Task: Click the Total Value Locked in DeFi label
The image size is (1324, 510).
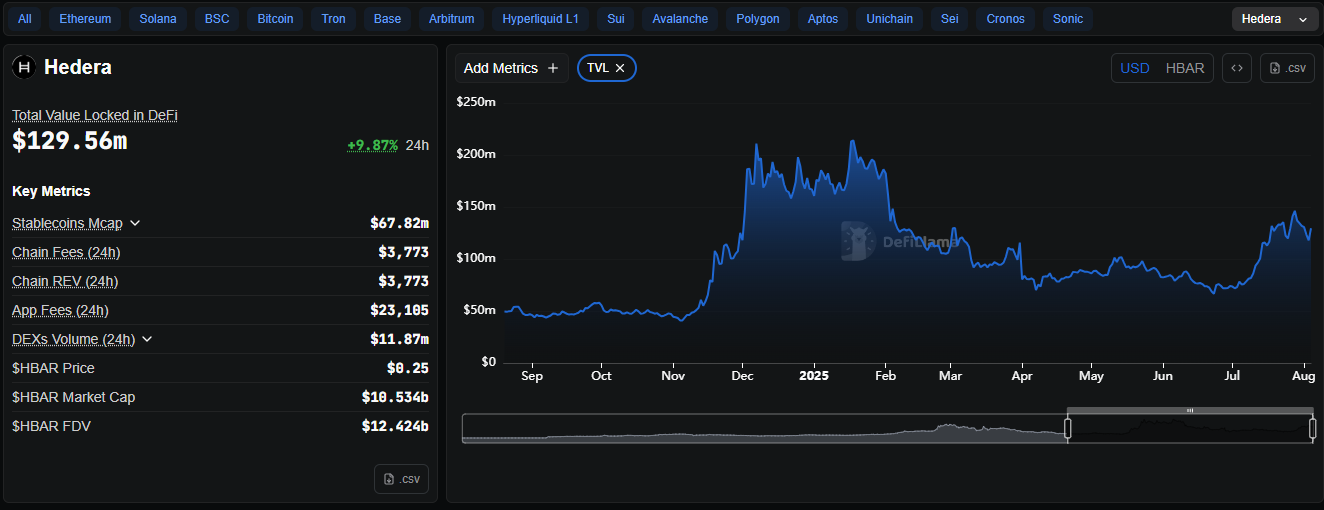Action: 95,115
